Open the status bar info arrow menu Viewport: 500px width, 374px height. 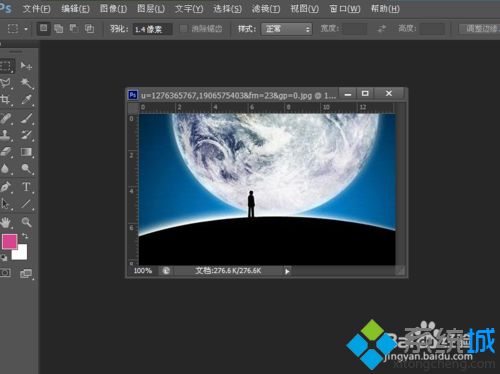(x=287, y=271)
